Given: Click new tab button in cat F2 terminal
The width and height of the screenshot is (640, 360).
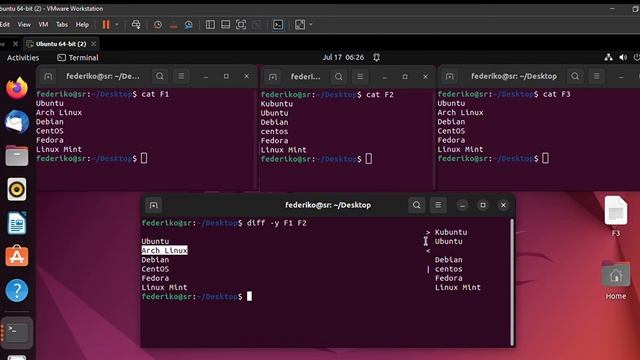Looking at the screenshot, I should pyautogui.click(x=273, y=77).
